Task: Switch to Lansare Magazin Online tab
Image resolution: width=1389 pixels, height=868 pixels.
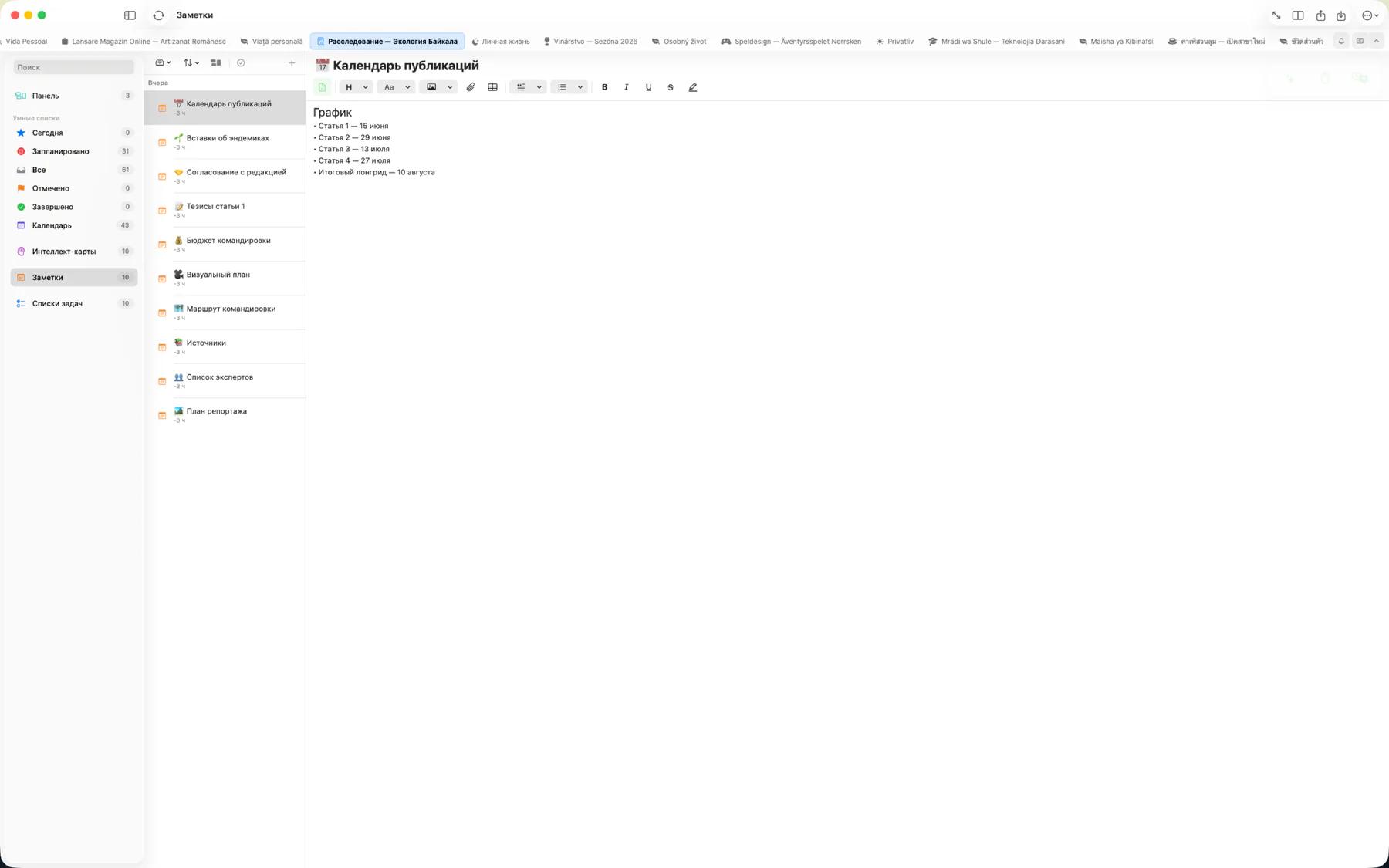Action: (x=144, y=42)
